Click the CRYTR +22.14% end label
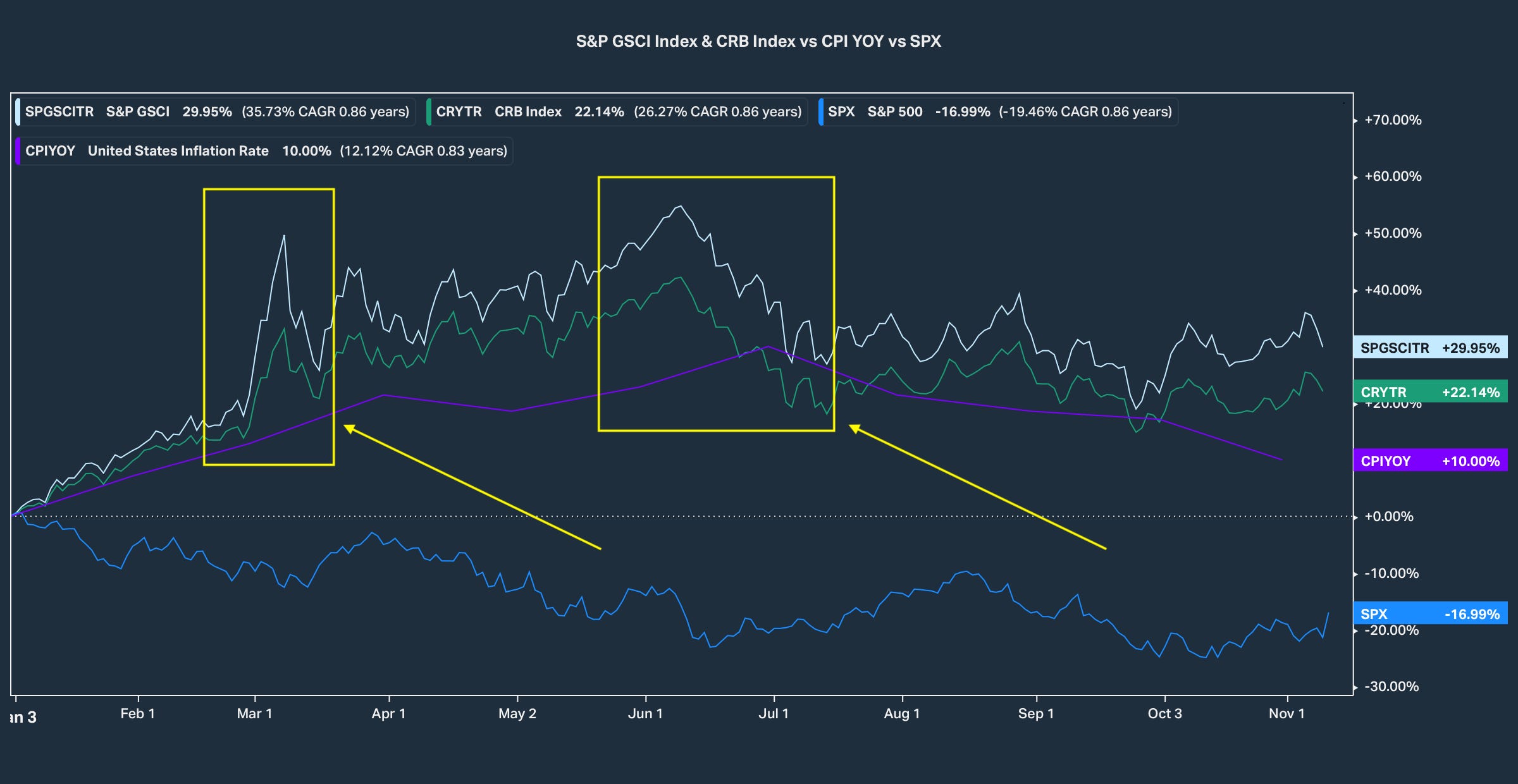1518x784 pixels. click(x=1429, y=392)
